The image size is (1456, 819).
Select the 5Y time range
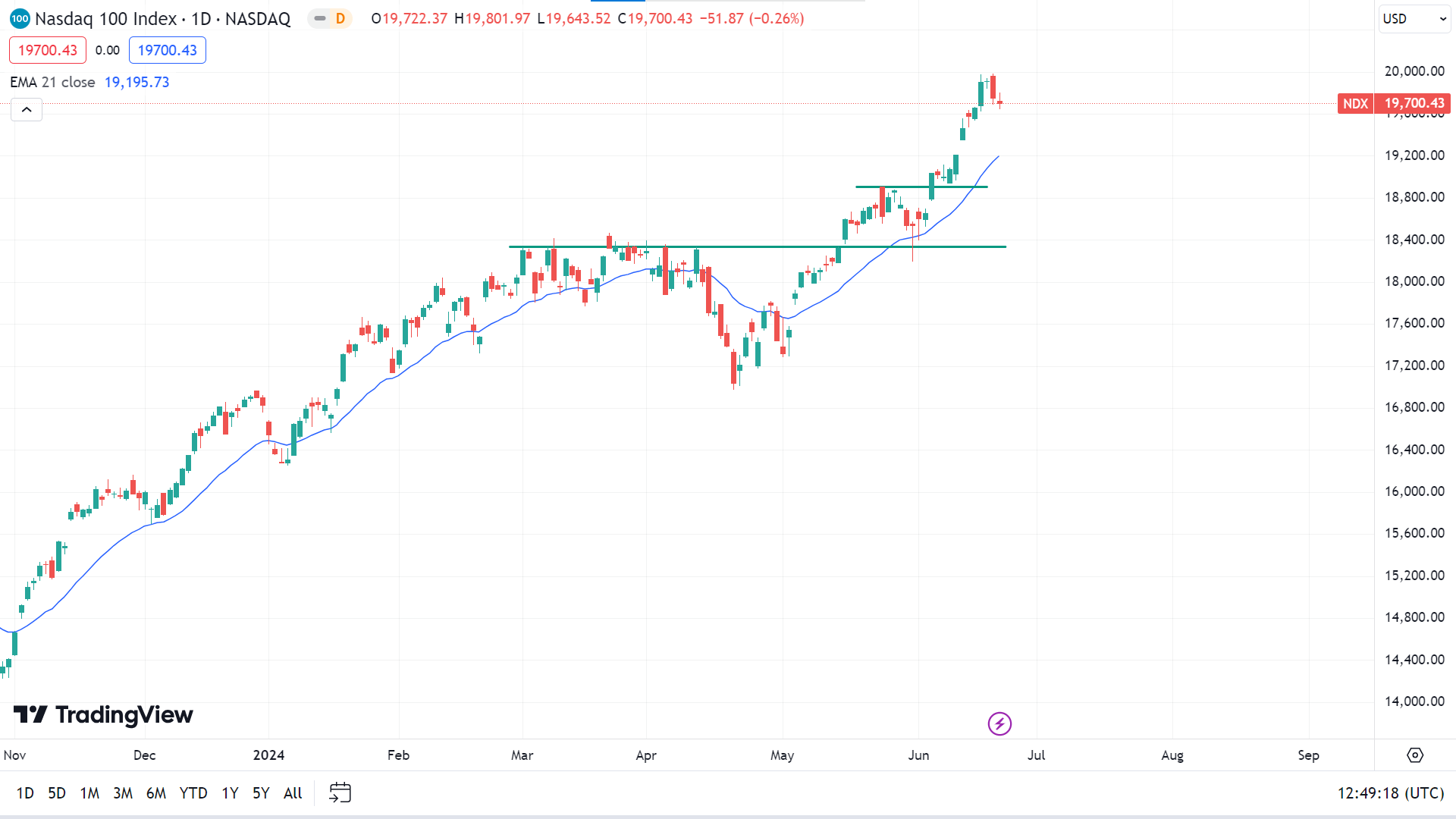tap(261, 793)
